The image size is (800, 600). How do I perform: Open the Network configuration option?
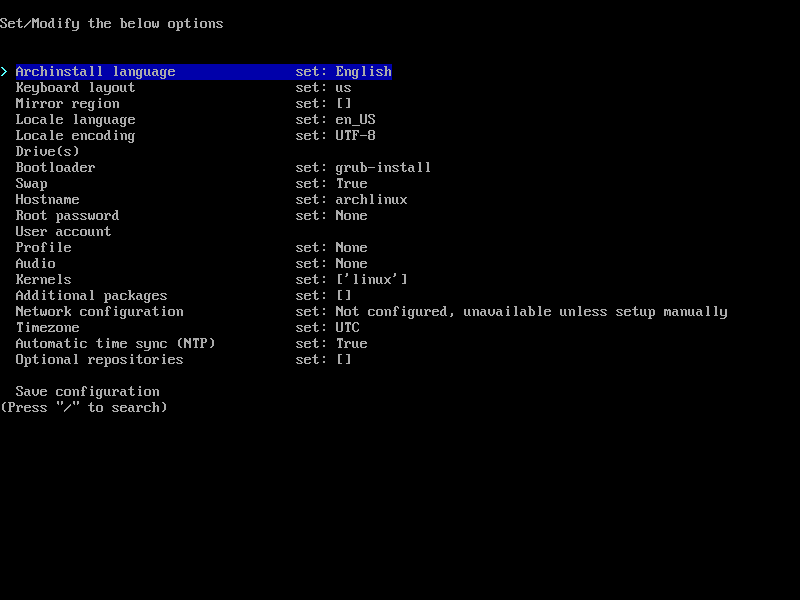point(99,312)
